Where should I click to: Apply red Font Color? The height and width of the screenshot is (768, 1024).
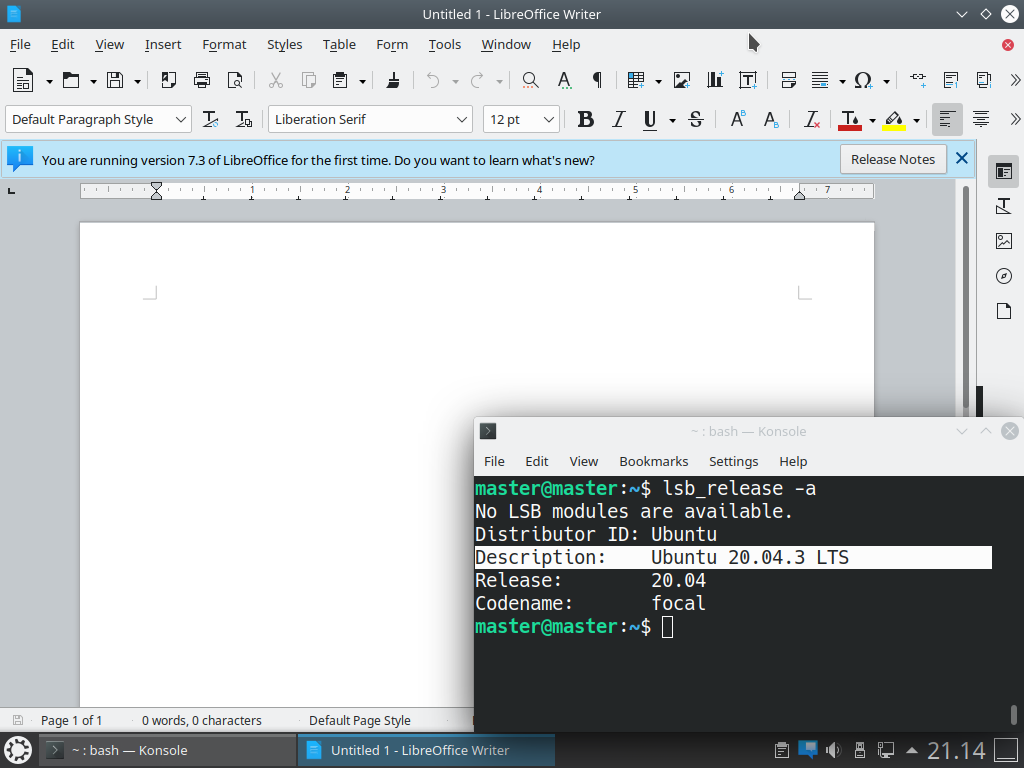pos(850,120)
